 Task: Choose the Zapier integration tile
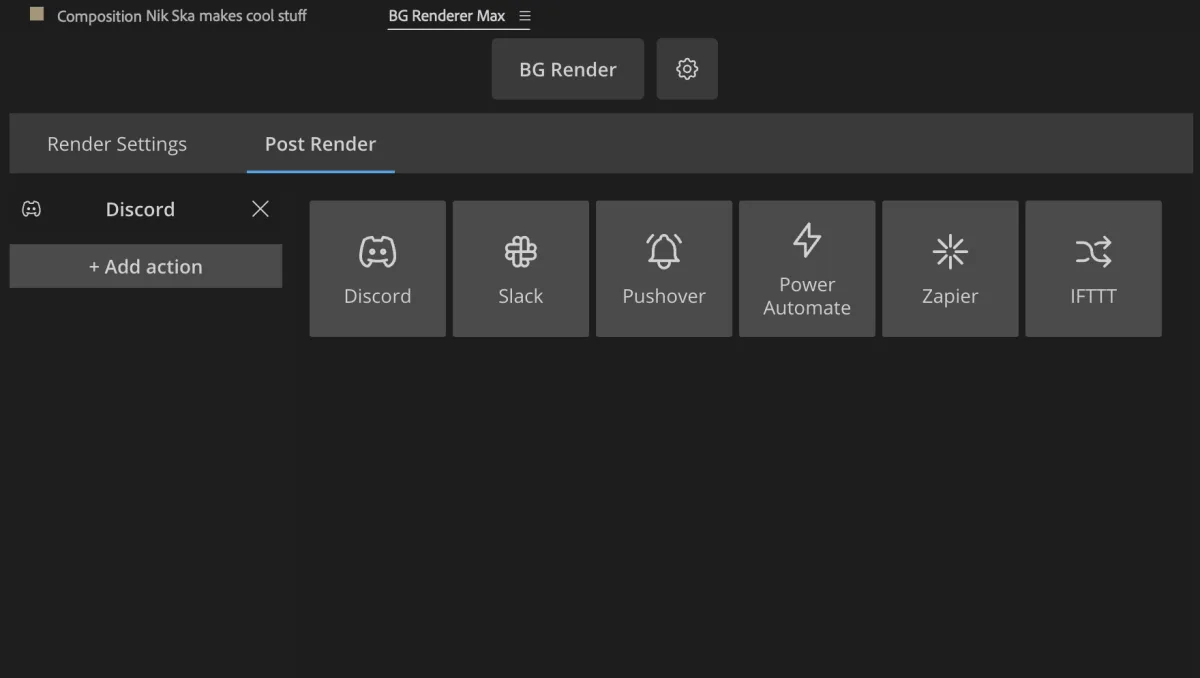pos(950,269)
